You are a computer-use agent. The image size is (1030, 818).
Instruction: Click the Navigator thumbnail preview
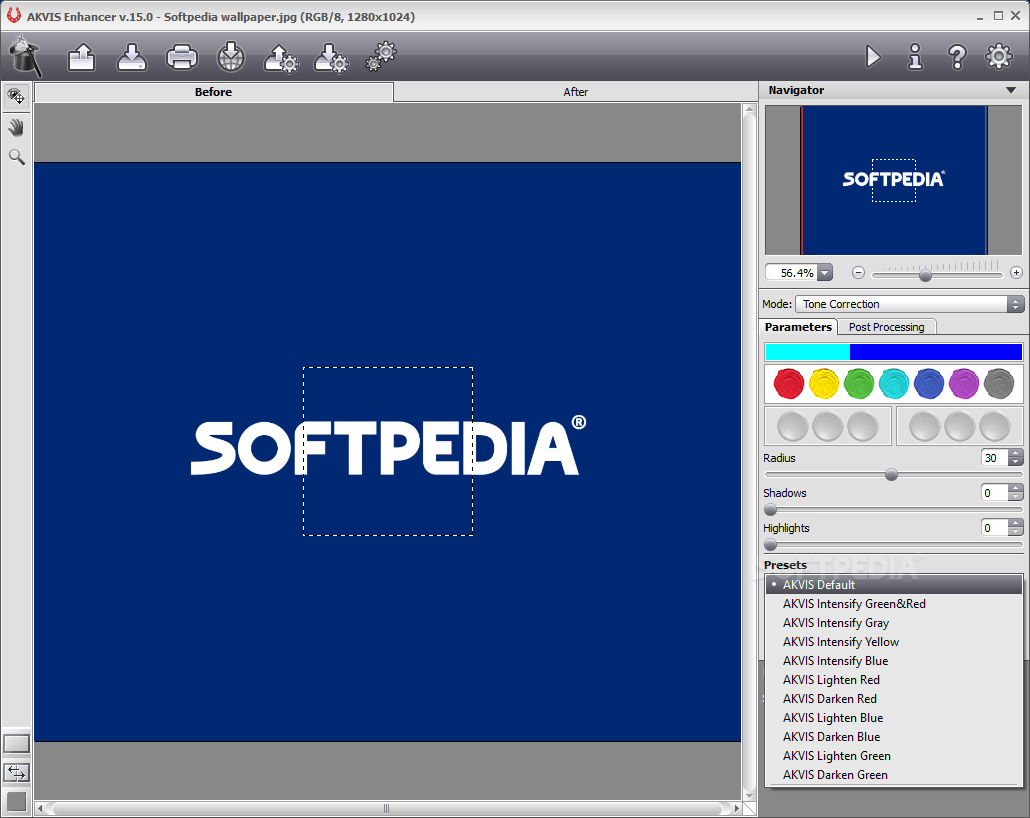click(x=893, y=180)
